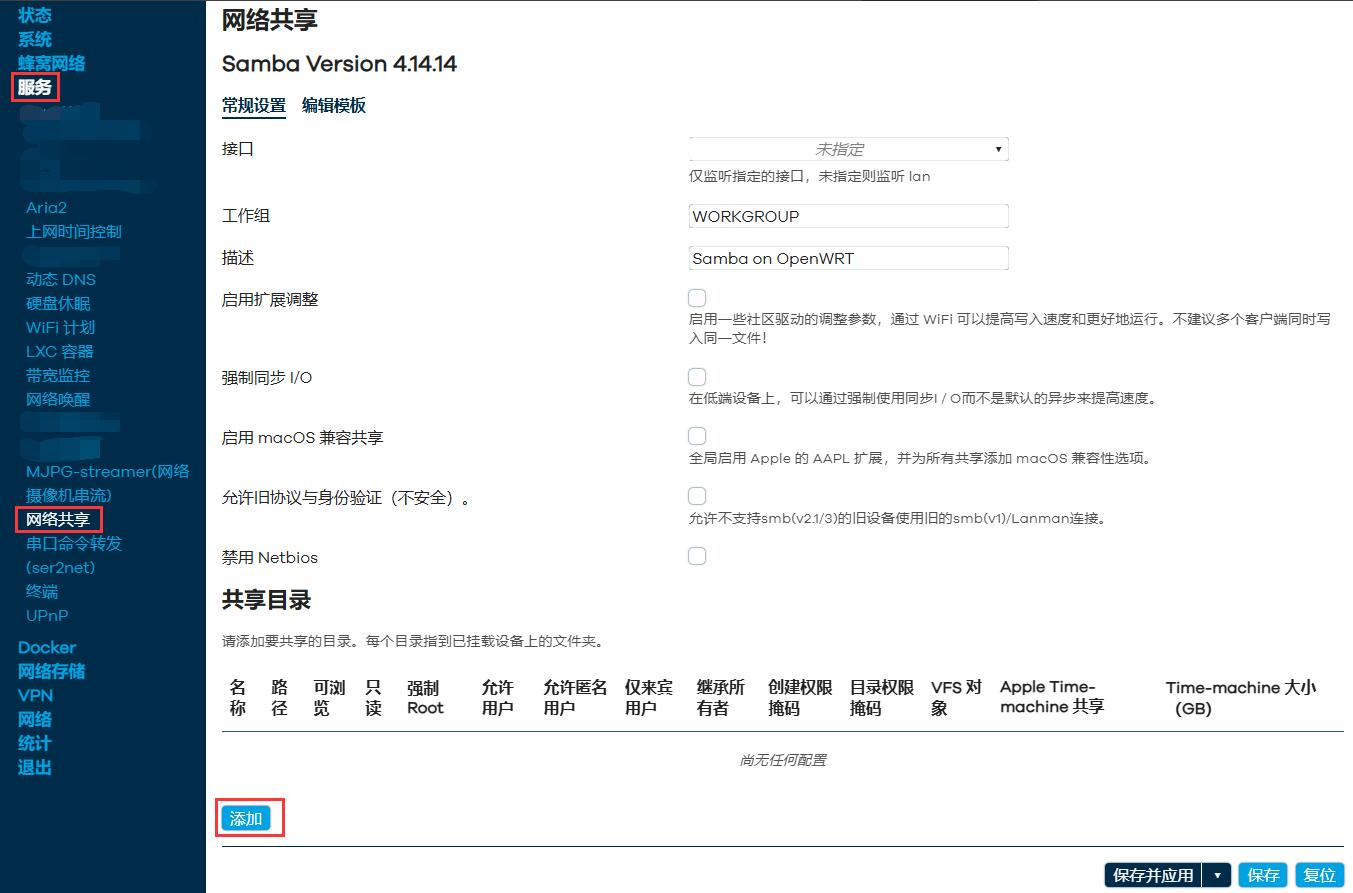Click the 保存 button
1353x893 pixels.
(1263, 875)
